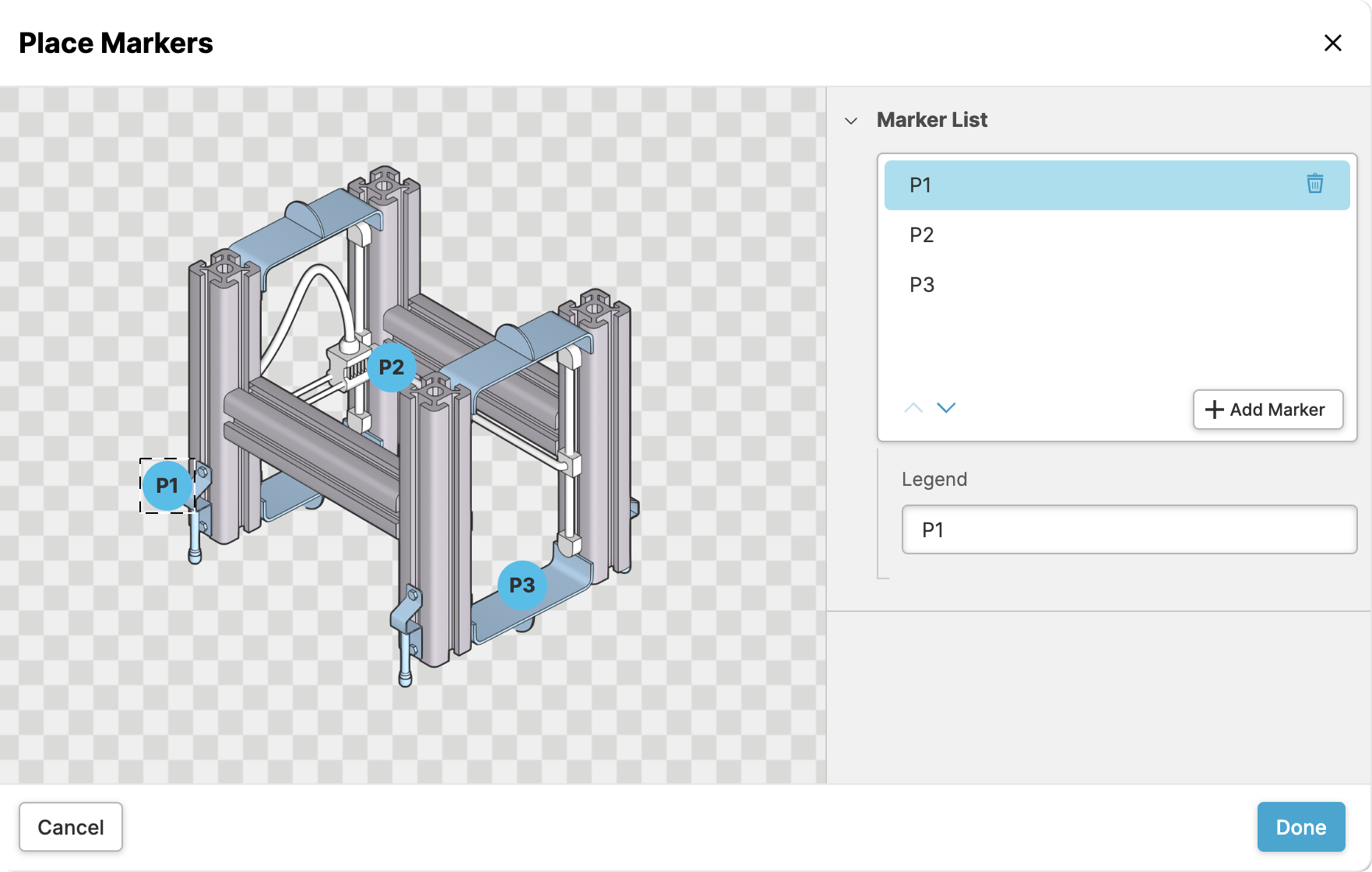This screenshot has width=1372, height=872.
Task: Click the P3 marker bubble on the image
Action: tap(522, 585)
